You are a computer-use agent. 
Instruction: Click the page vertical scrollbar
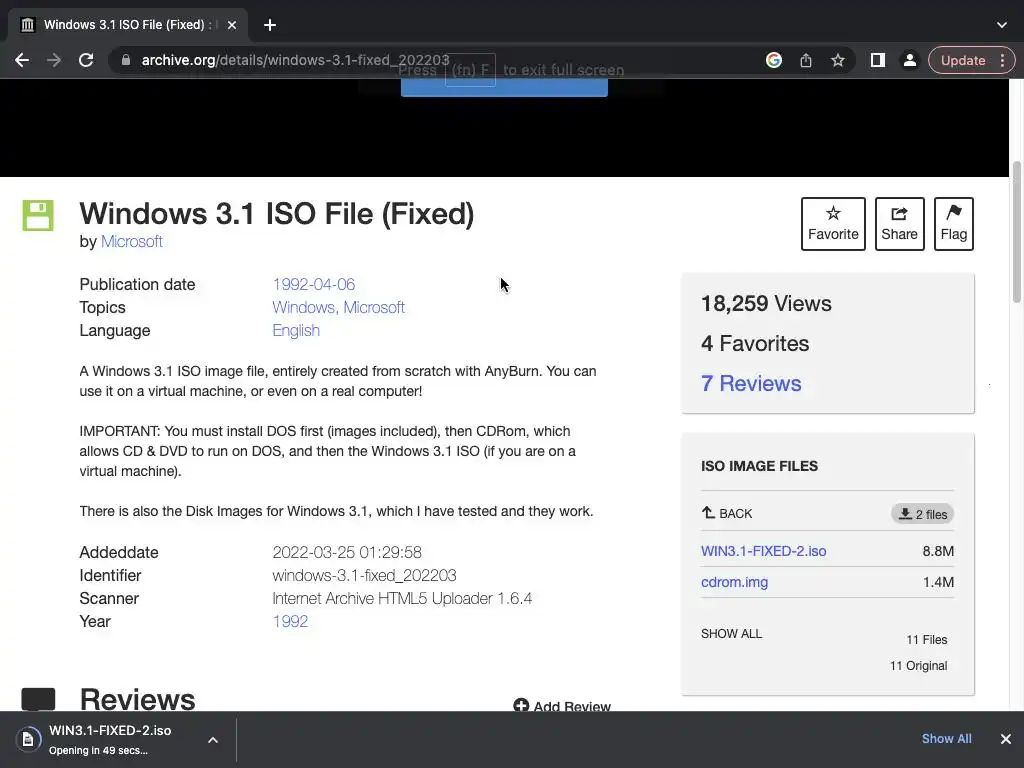pos(1017,232)
